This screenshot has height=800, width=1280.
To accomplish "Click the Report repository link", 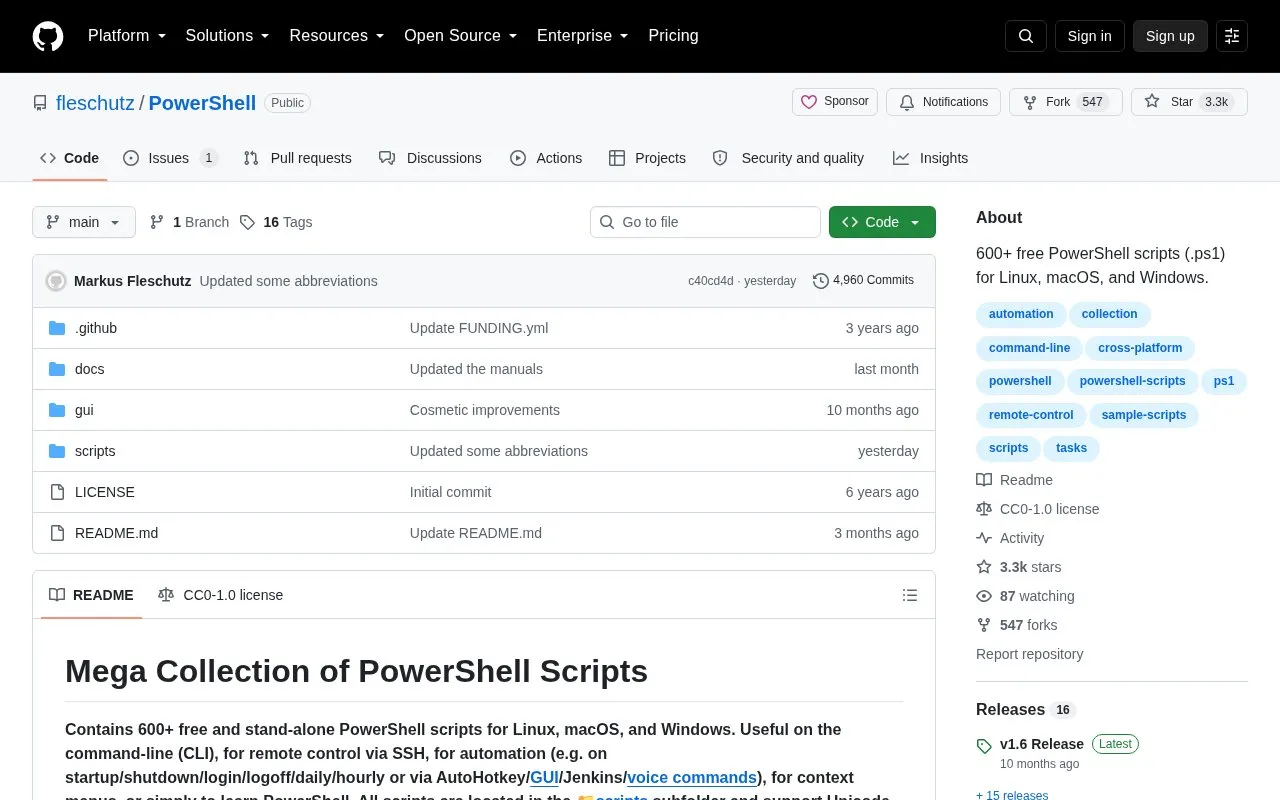I will [x=1029, y=654].
